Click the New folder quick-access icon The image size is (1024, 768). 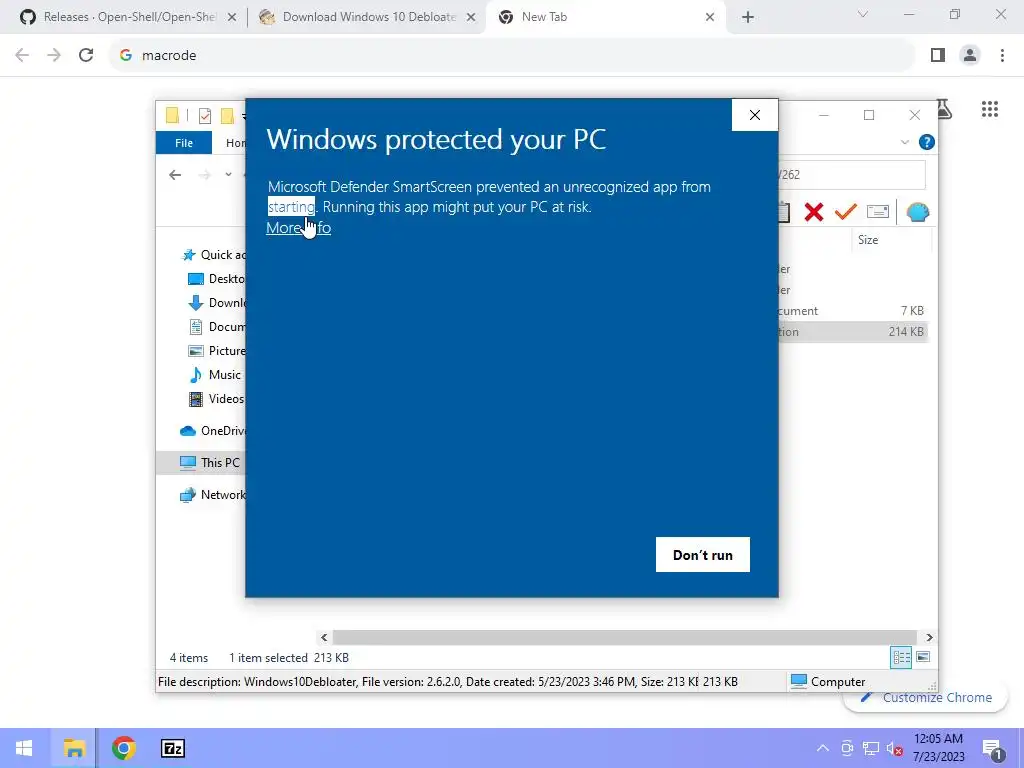(227, 116)
